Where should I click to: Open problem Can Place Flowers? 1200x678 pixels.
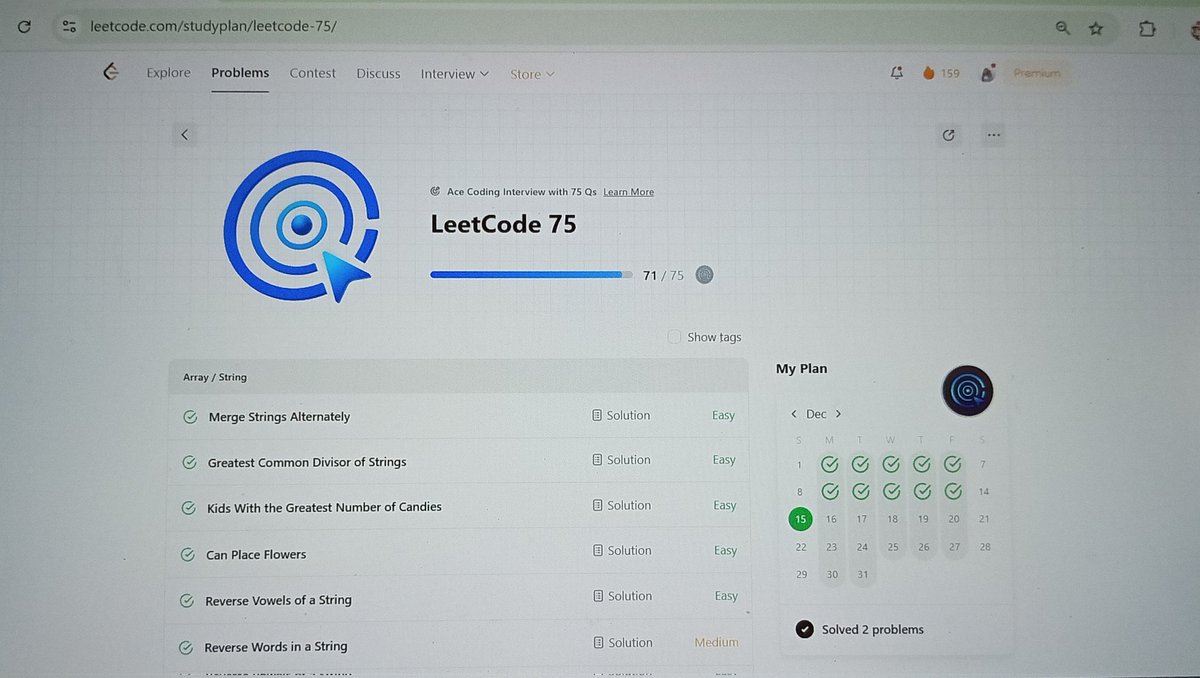pos(256,554)
